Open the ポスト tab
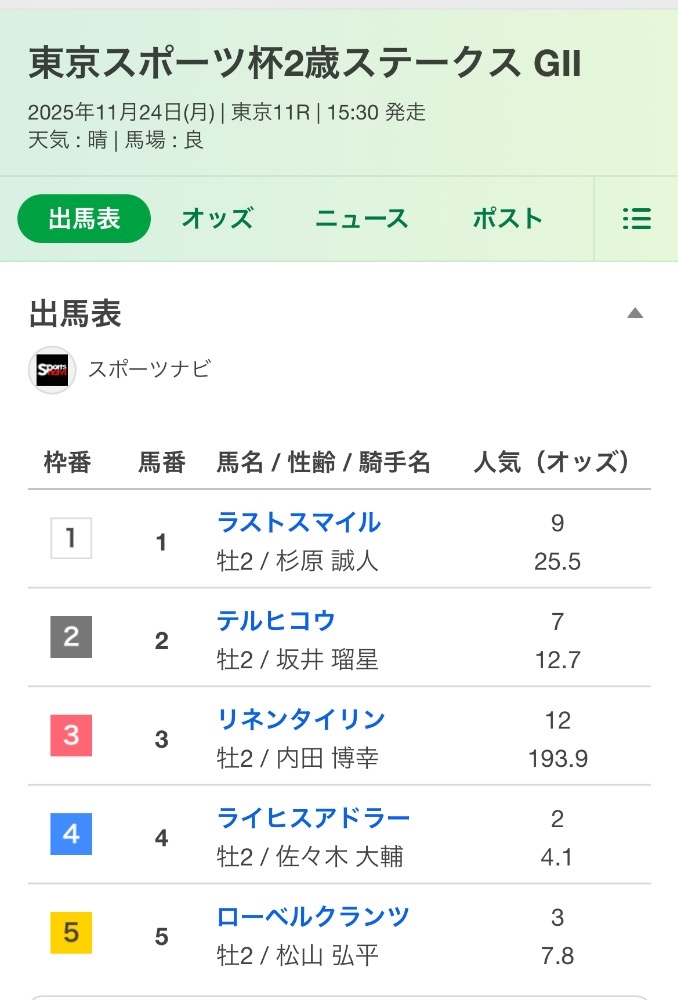The width and height of the screenshot is (678, 1000). click(507, 219)
